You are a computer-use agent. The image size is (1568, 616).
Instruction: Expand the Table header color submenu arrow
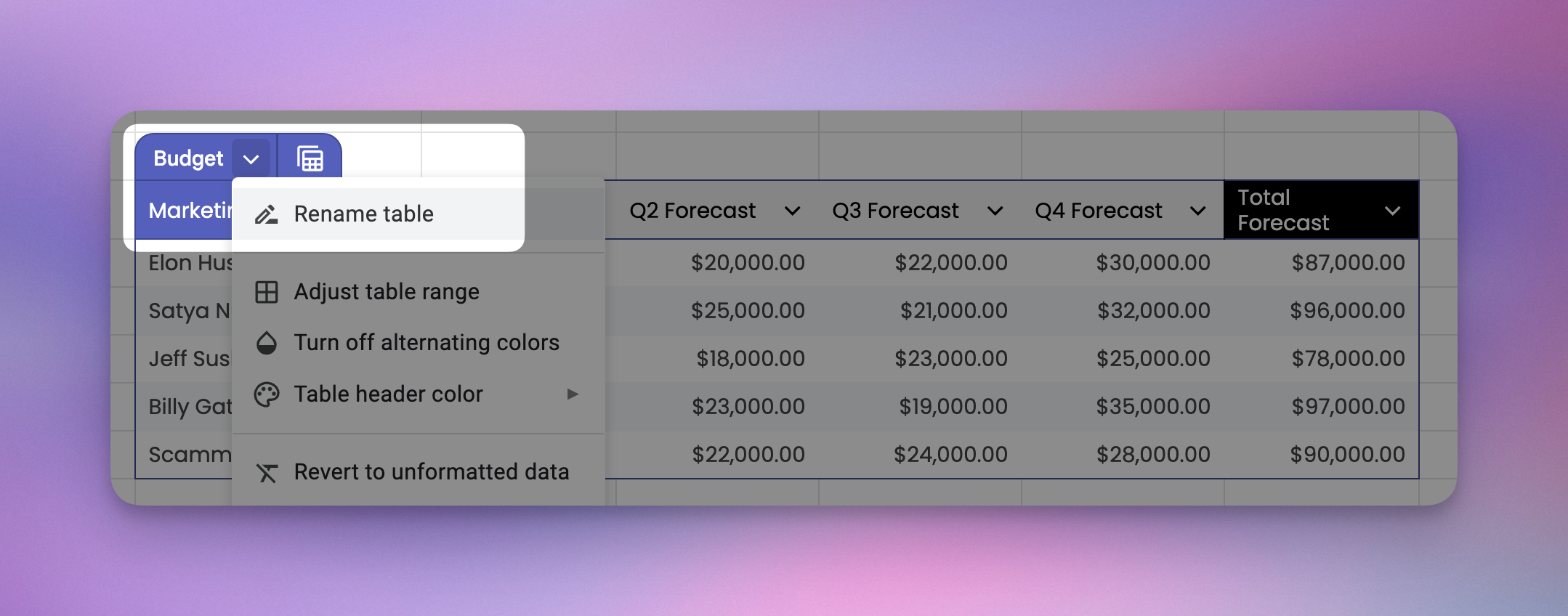pyautogui.click(x=573, y=394)
